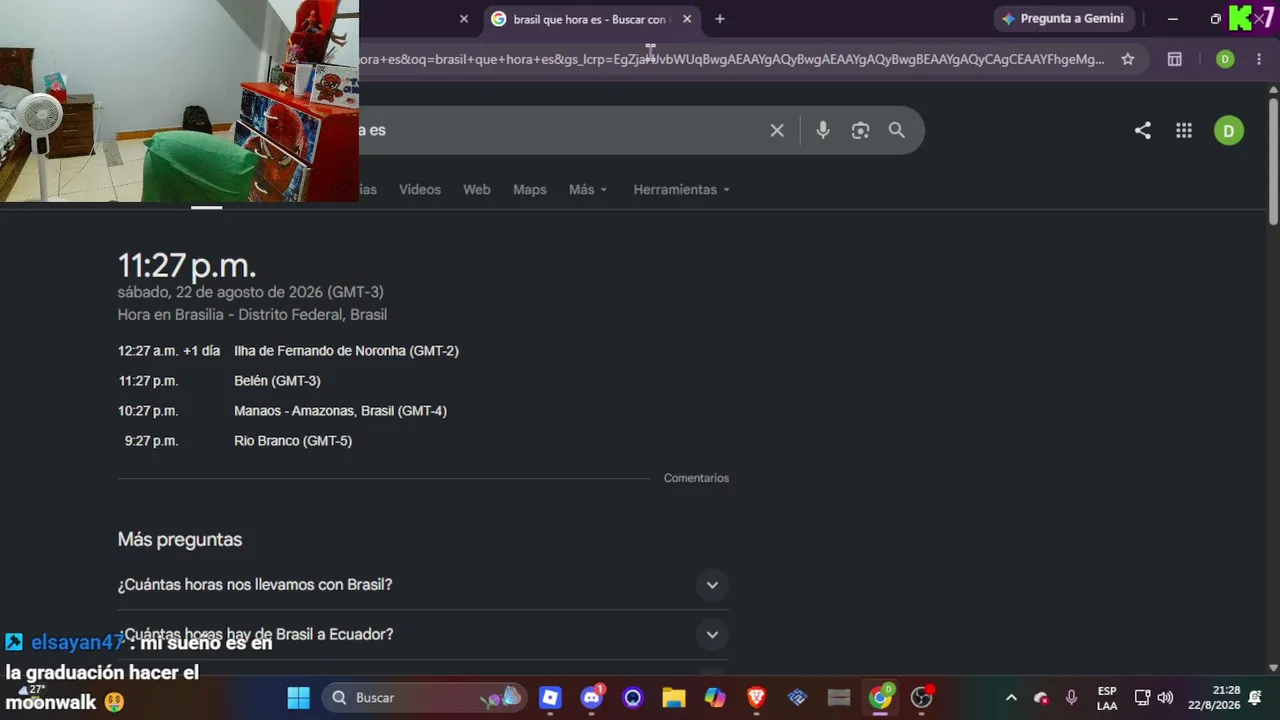Click the date 'sábado, 22 de agosto de 2026'

220,292
